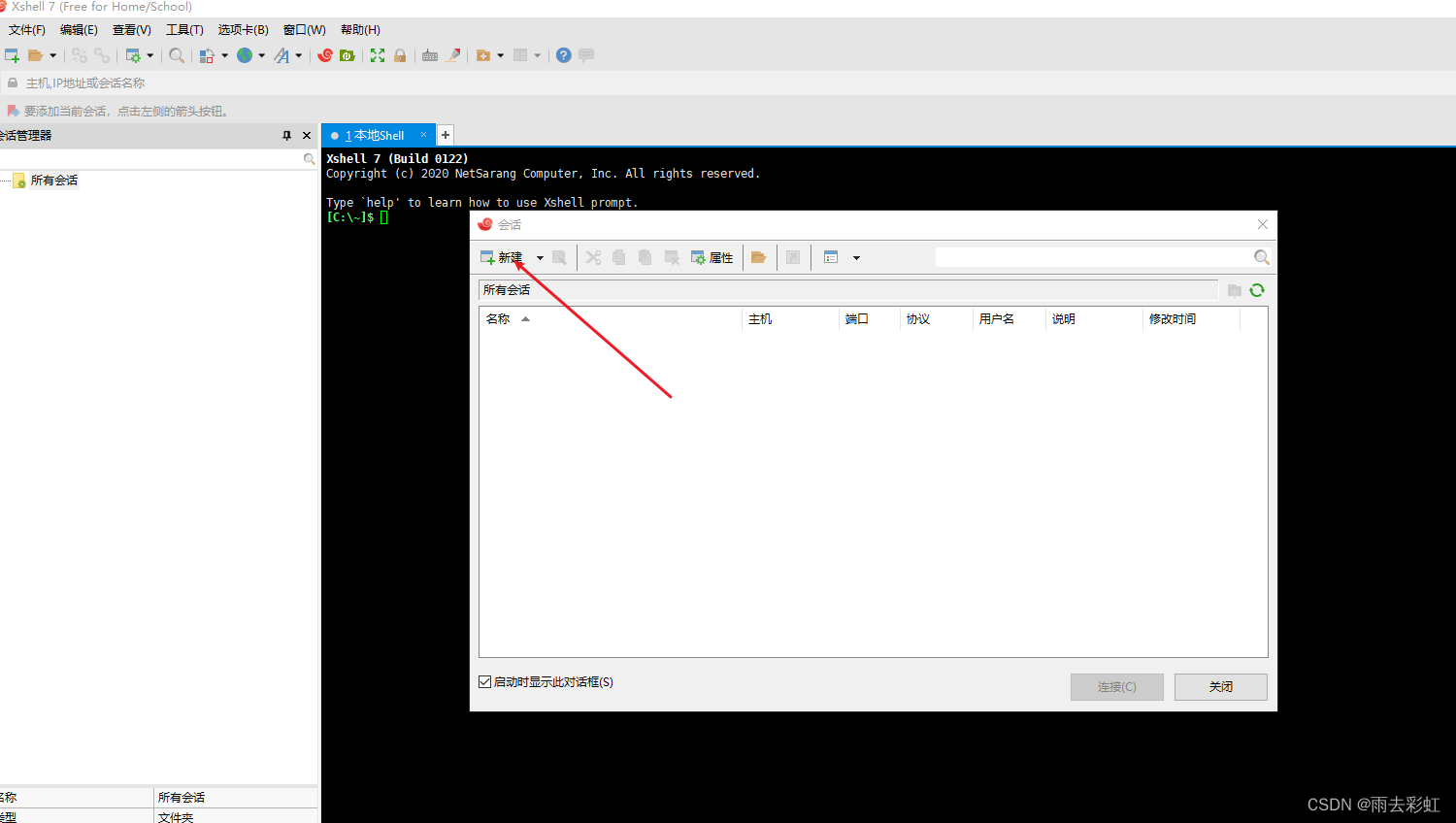The height and width of the screenshot is (823, 1456).
Task: Click the reconnect chain-link icon
Action: coord(102,55)
